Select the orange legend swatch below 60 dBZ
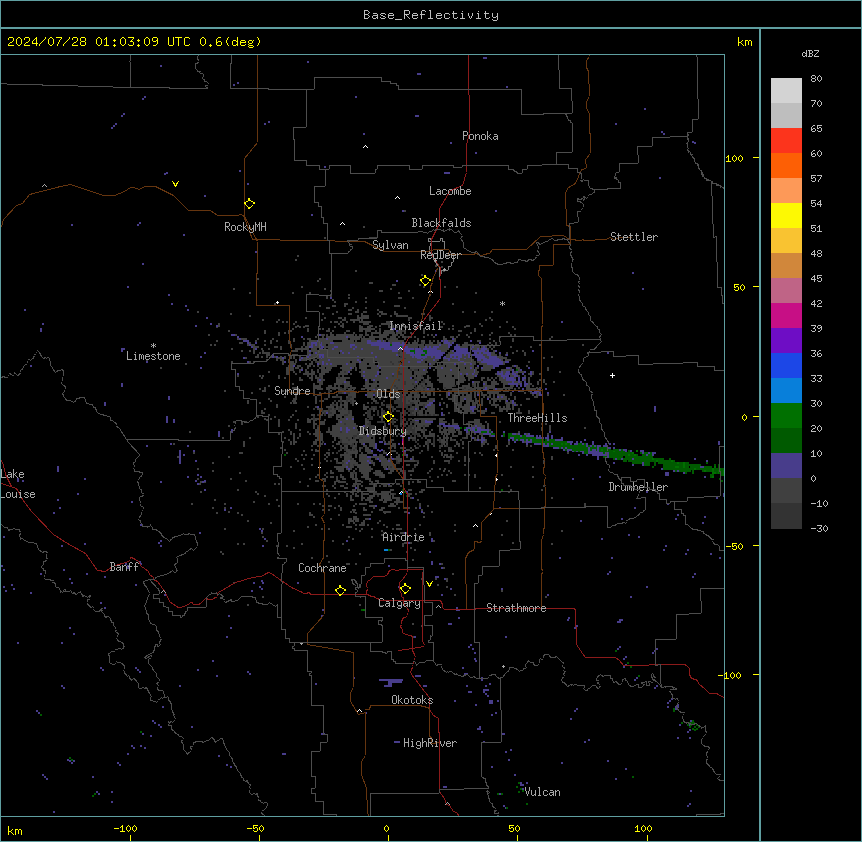 pyautogui.click(x=786, y=165)
